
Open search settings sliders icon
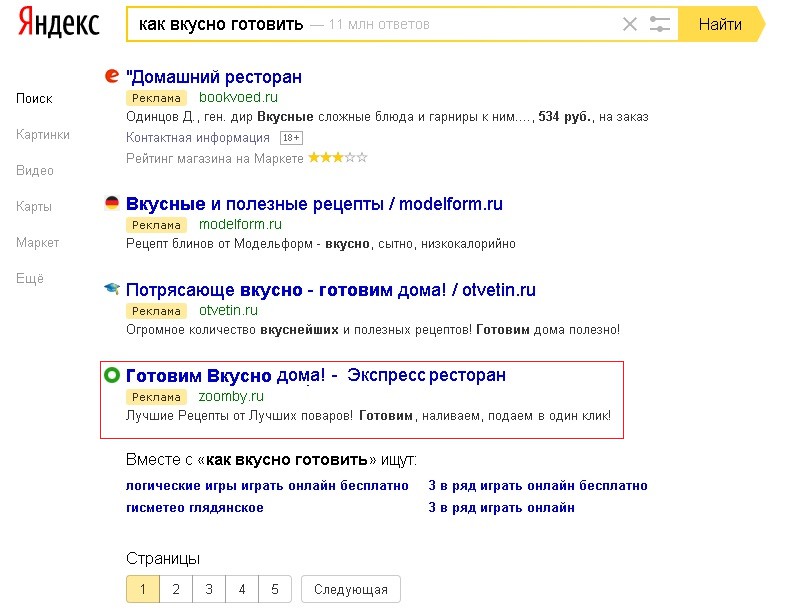[x=660, y=24]
